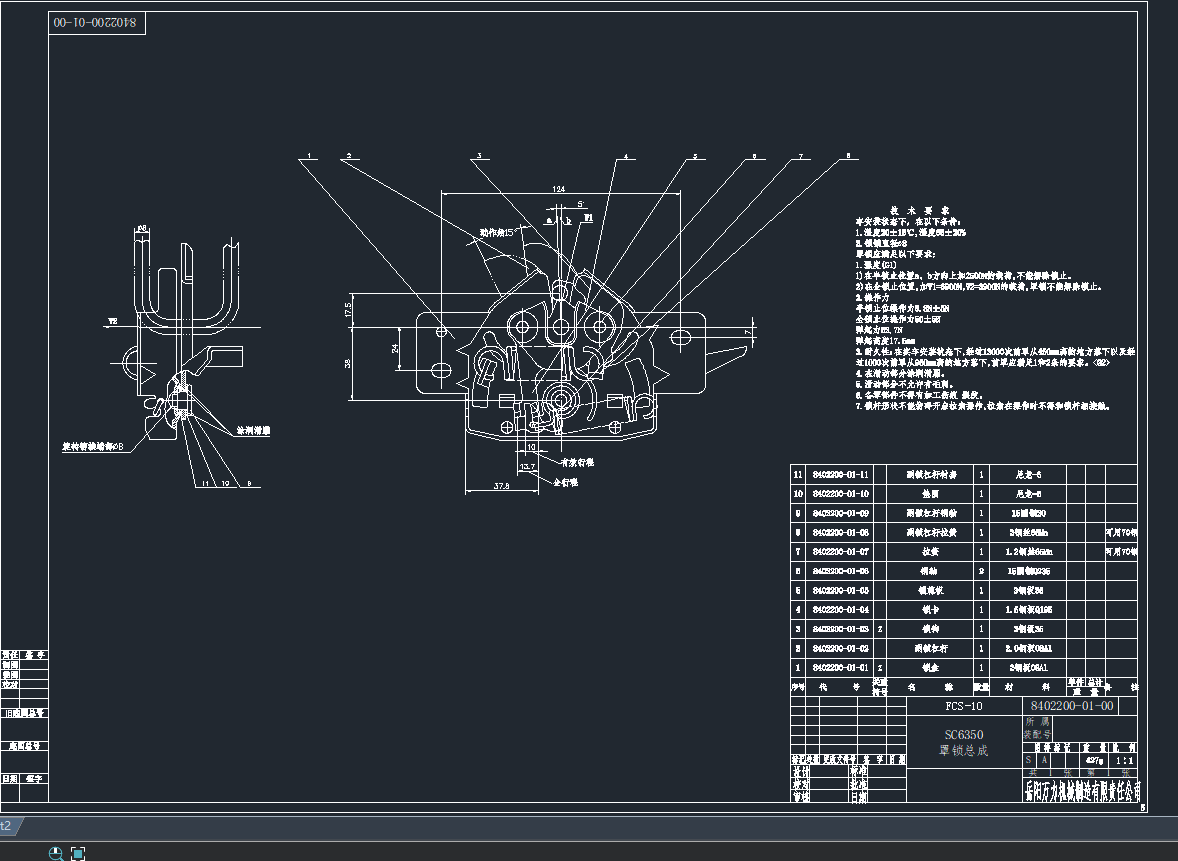Click the SC6350 text in title block

pos(963,735)
